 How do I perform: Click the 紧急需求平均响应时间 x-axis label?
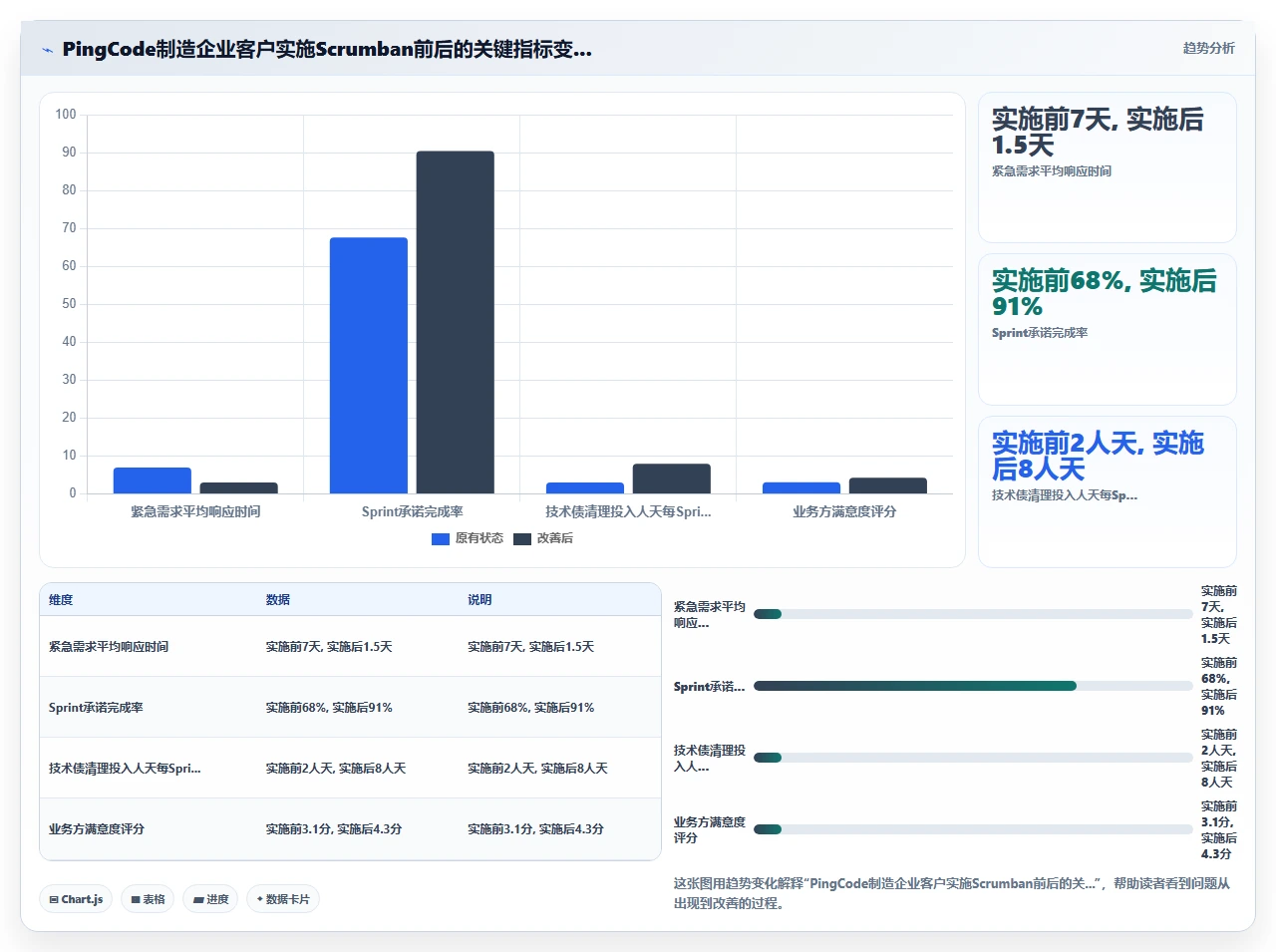pyautogui.click(x=195, y=511)
